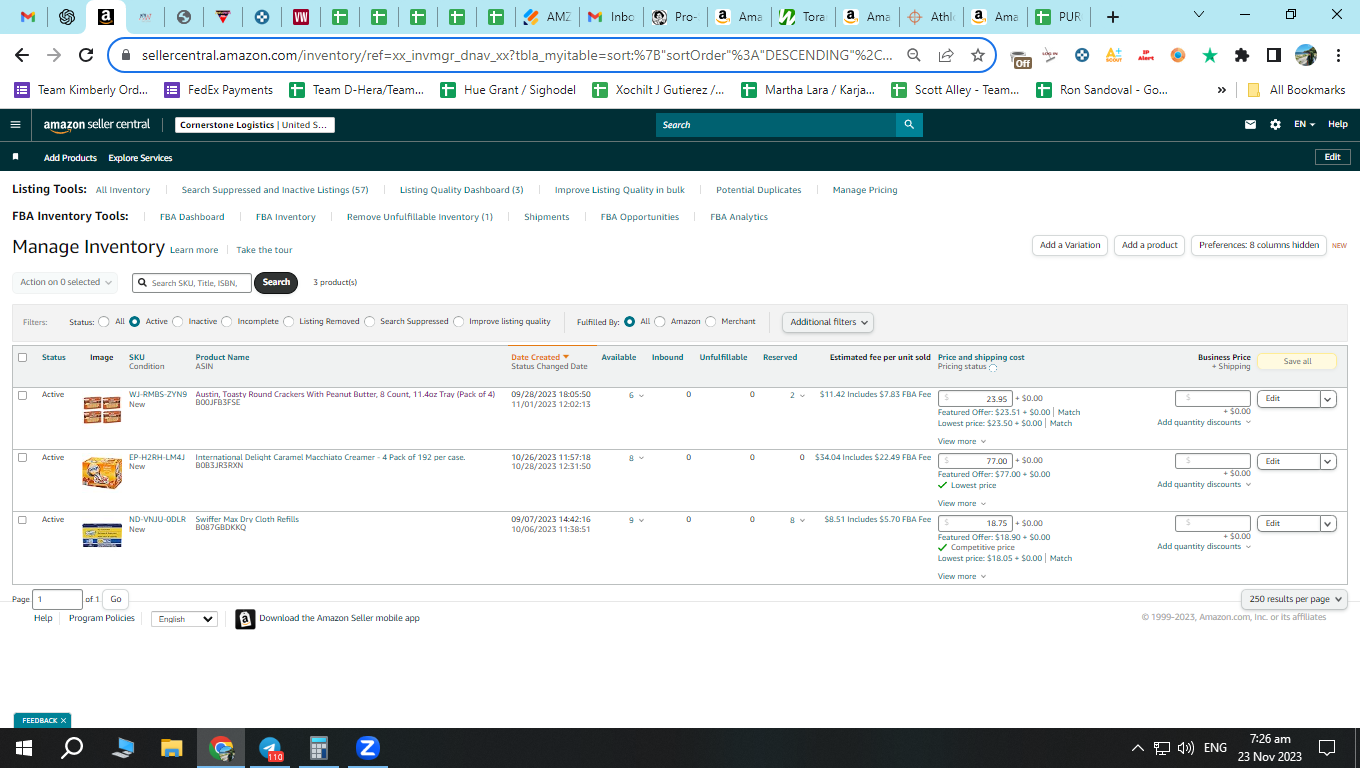1360x768 pixels.
Task: Sort by the Date Created column header
Action: (x=540, y=357)
